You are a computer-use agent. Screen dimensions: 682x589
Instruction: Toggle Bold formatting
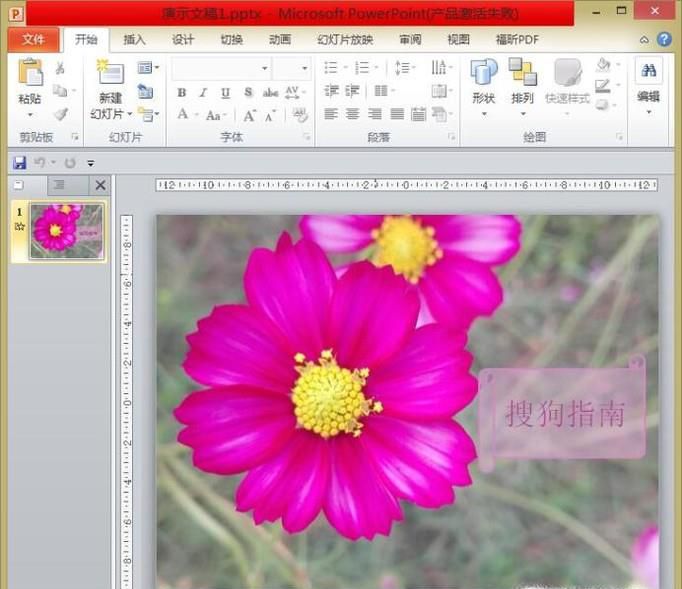coord(181,92)
